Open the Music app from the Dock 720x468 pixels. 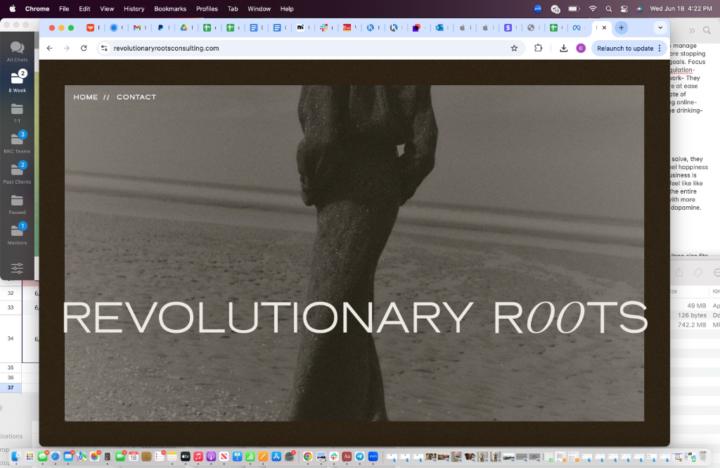pyautogui.click(x=198, y=457)
